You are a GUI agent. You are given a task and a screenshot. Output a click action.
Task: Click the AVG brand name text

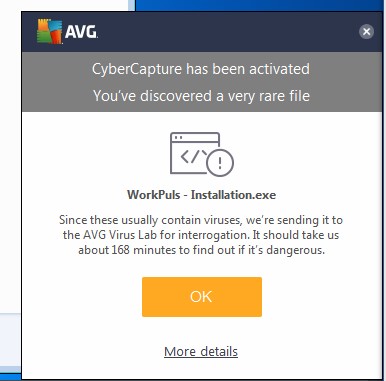[81, 32]
